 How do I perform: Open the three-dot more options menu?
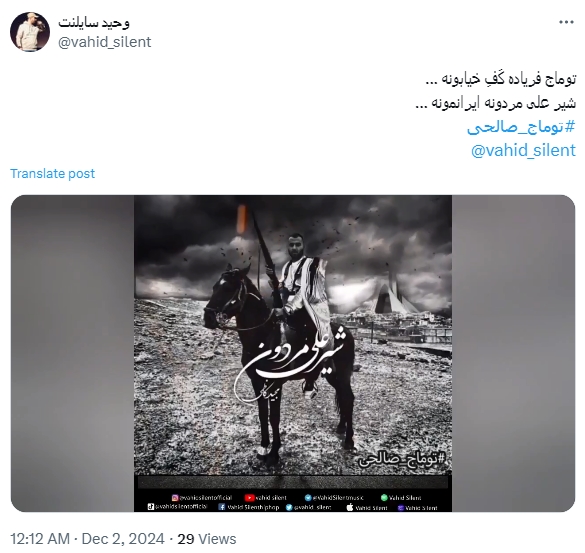pos(566,22)
